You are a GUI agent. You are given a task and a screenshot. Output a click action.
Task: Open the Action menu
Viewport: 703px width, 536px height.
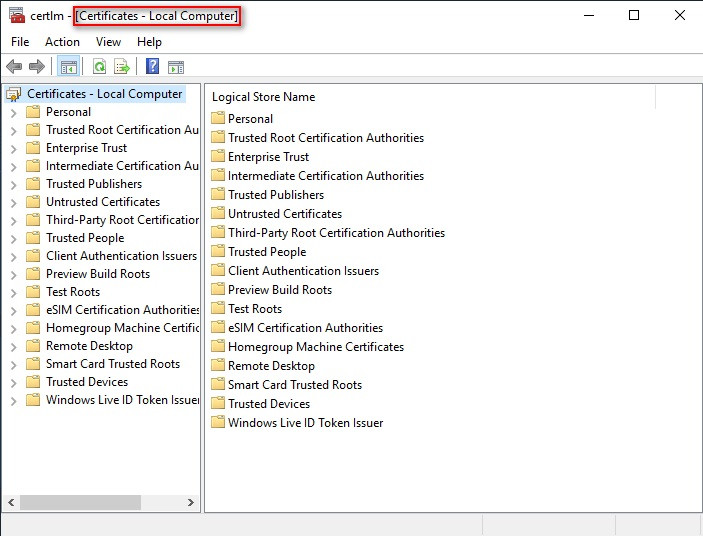pyautogui.click(x=62, y=42)
